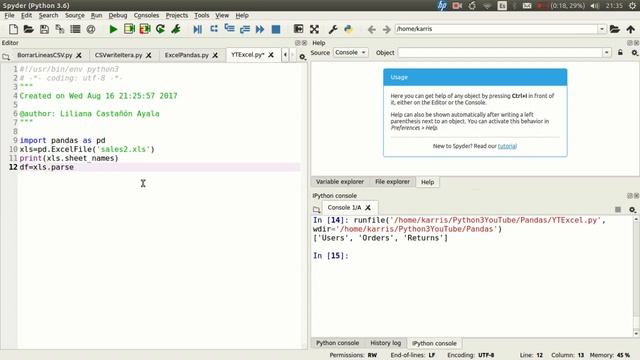Open the Search menu
The image size is (640, 360).
click(x=49, y=15)
